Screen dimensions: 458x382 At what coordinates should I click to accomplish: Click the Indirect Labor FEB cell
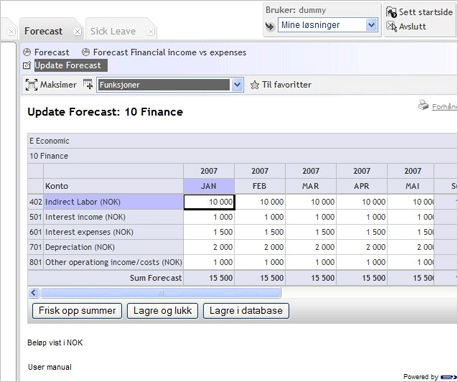(260, 202)
